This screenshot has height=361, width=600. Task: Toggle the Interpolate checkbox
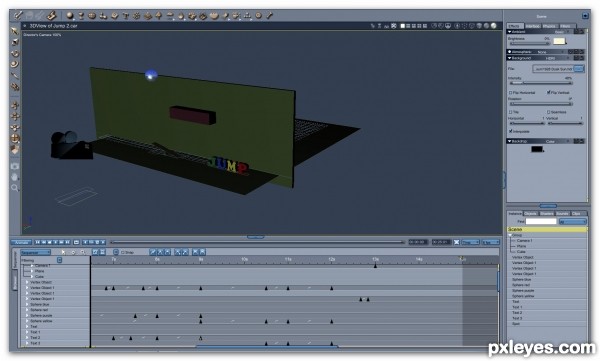510,131
